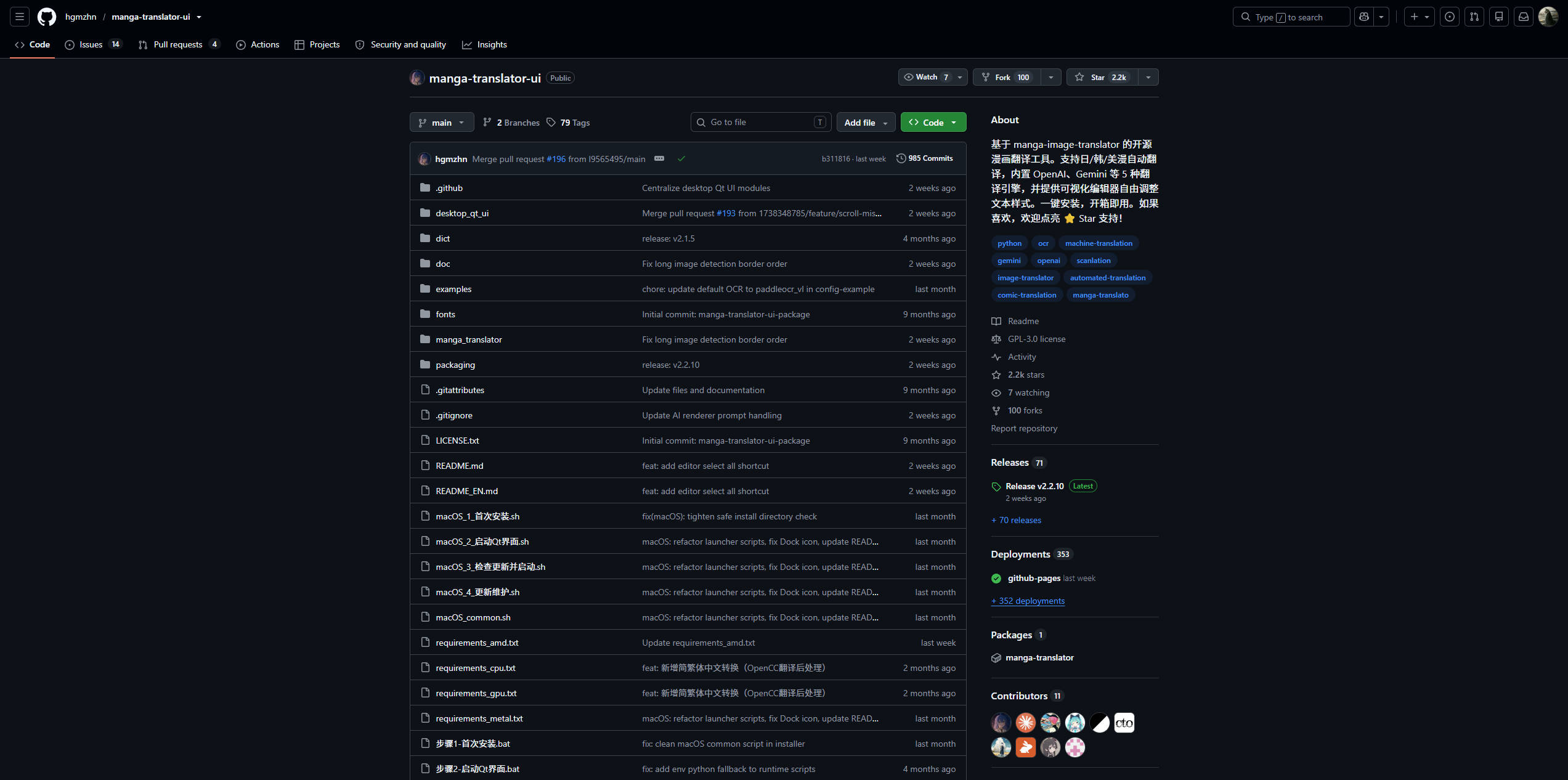The height and width of the screenshot is (780, 1568).
Task: Open user profile avatar menu
Action: [x=1548, y=17]
